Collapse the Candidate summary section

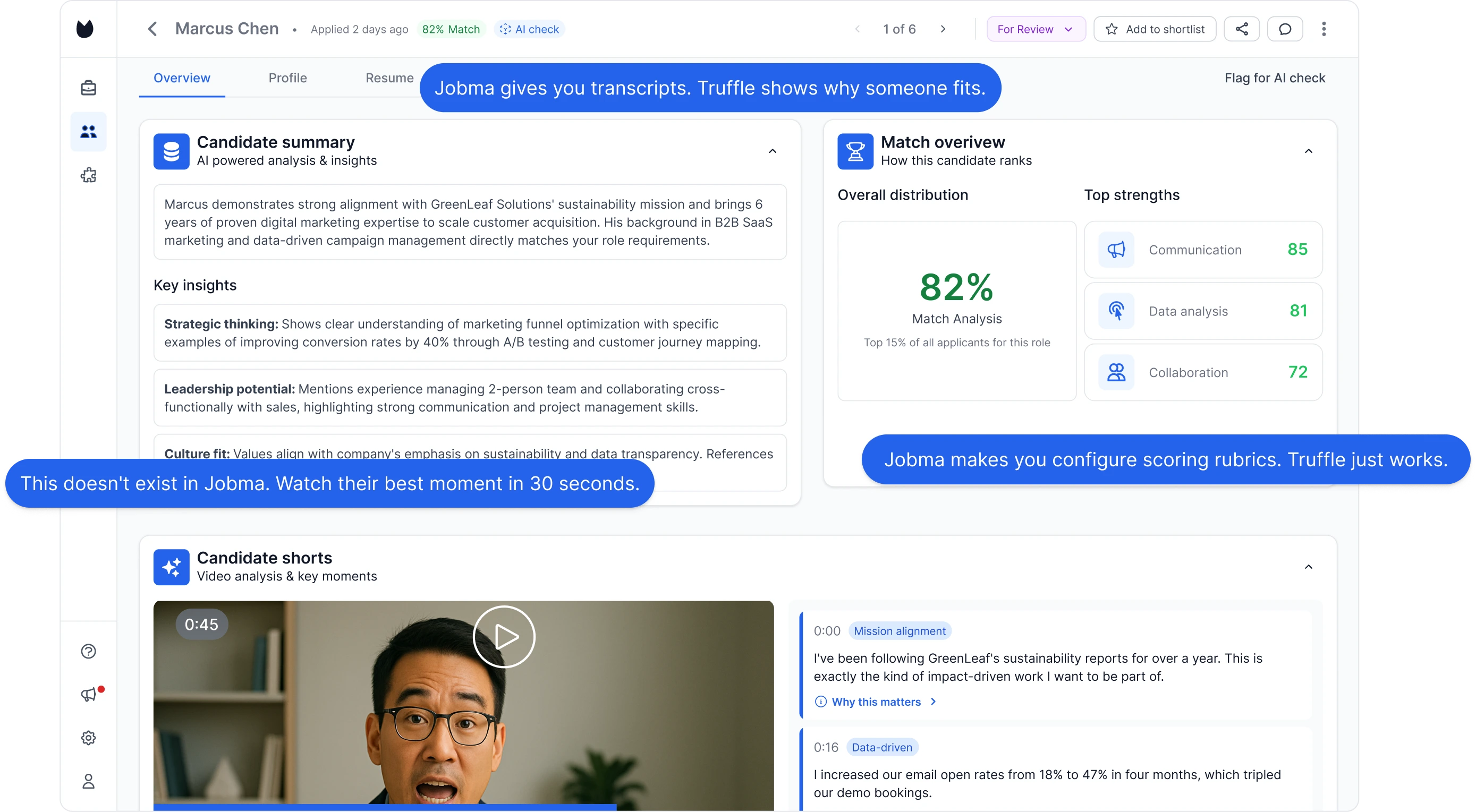[773, 151]
